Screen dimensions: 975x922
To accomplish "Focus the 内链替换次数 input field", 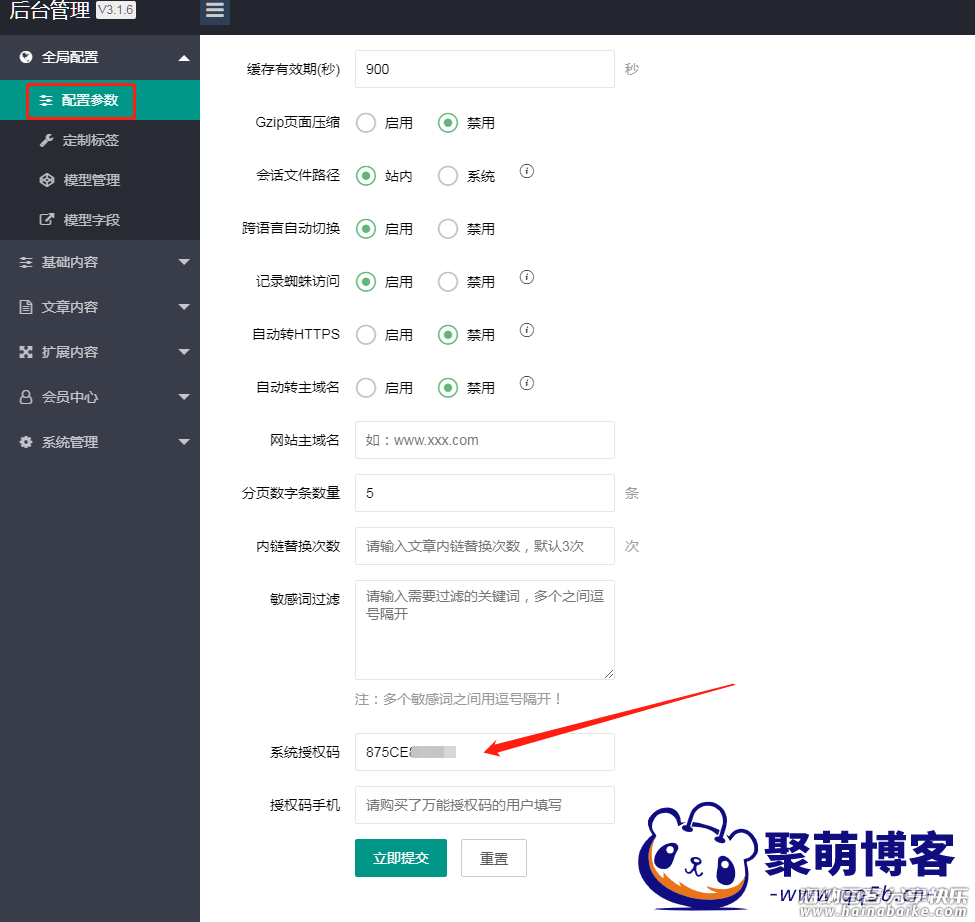I will click(x=484, y=546).
